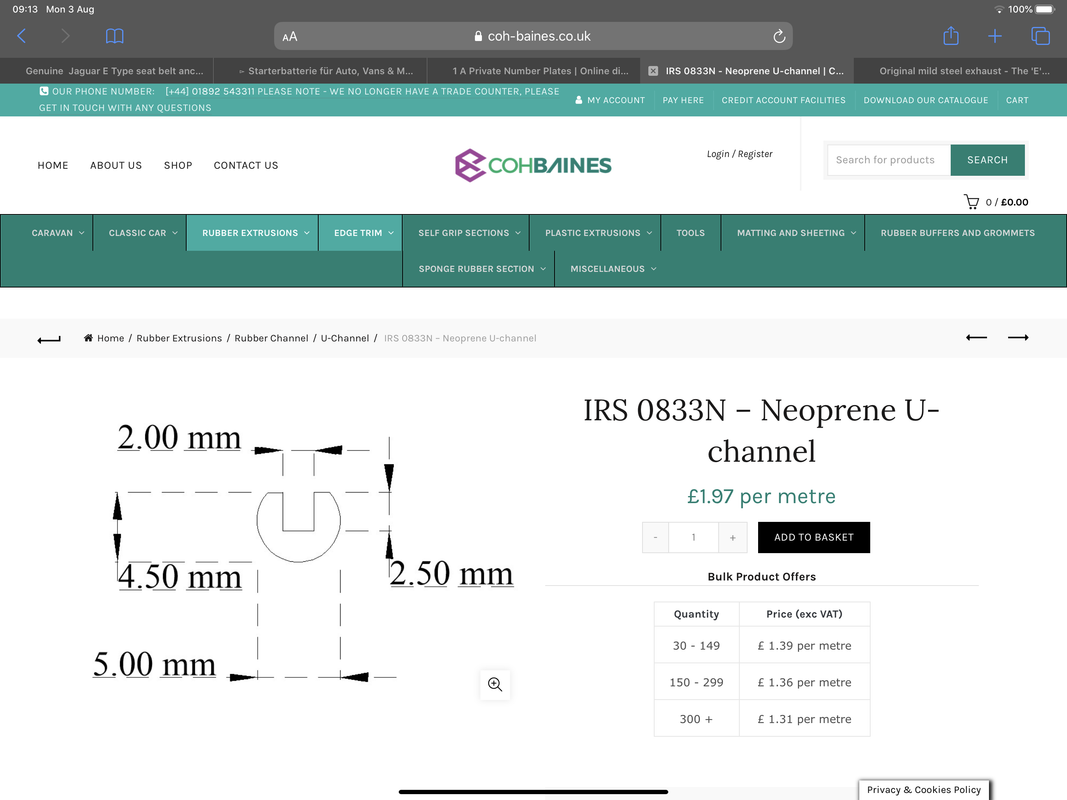
Task: Click the '30 - 149' quantity cell
Action: point(697,646)
